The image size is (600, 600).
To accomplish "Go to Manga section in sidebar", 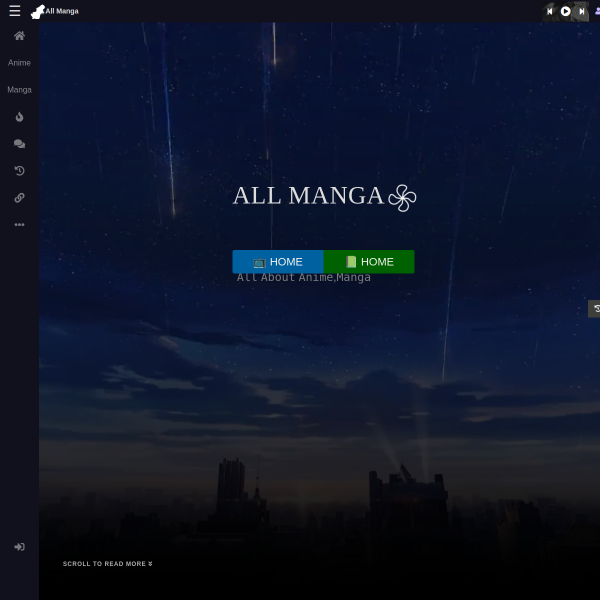I will 19,90.
